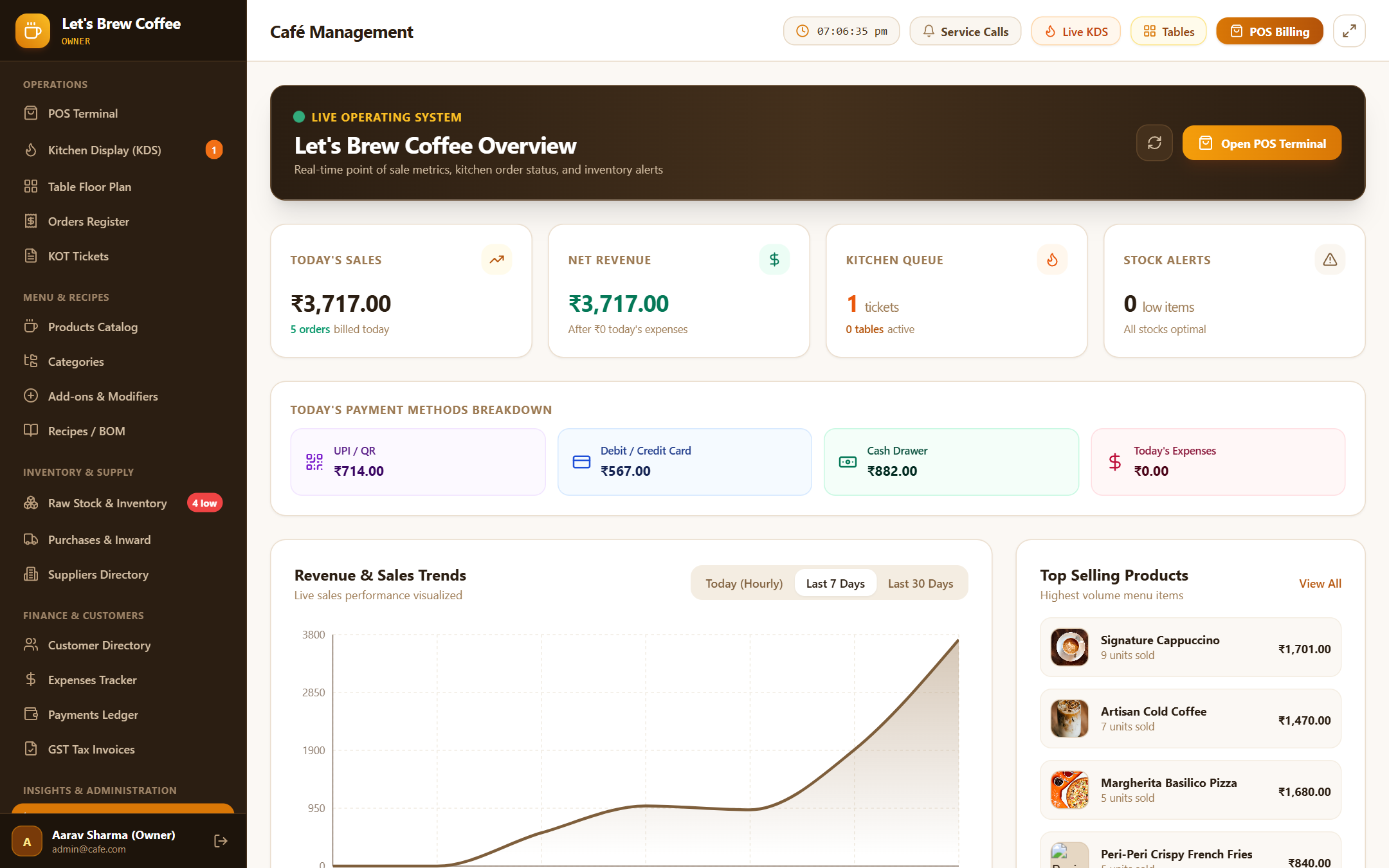1389x868 pixels.
Task: Open Raw Stock & Inventory
Action: click(123, 503)
